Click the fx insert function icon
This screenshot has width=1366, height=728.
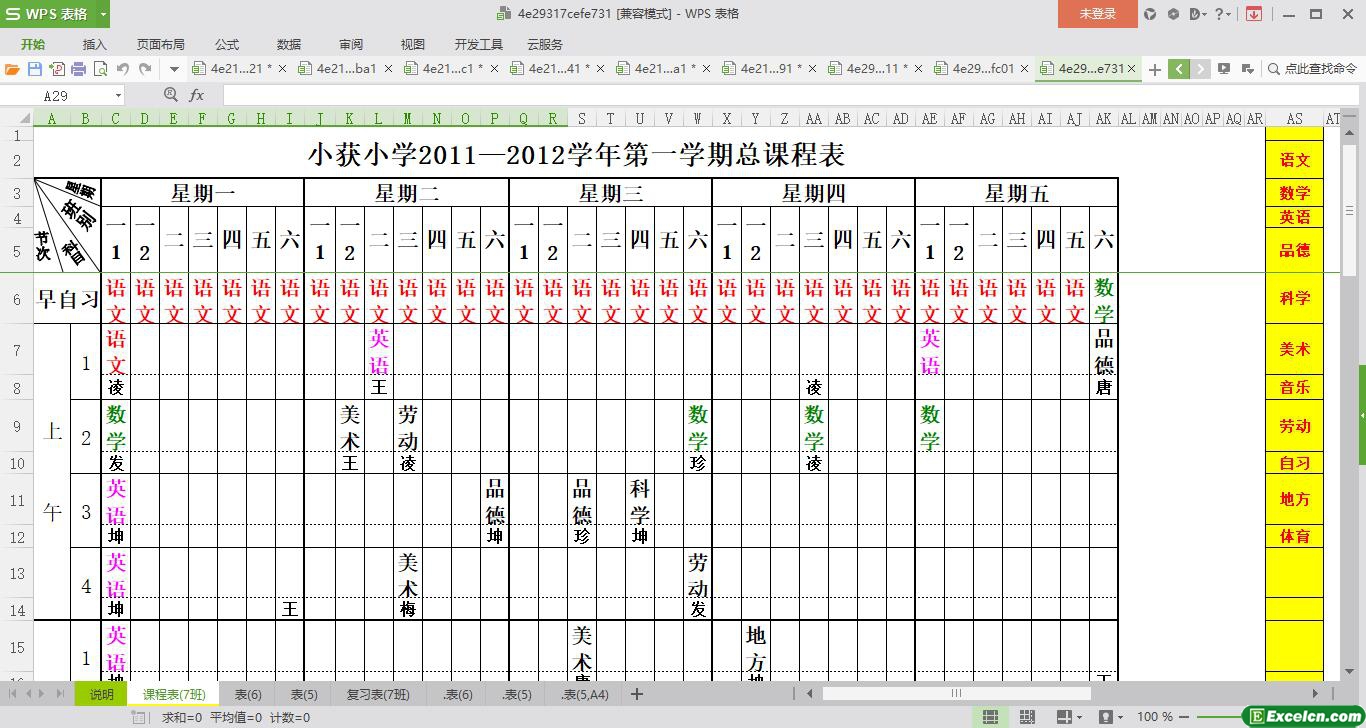point(197,95)
